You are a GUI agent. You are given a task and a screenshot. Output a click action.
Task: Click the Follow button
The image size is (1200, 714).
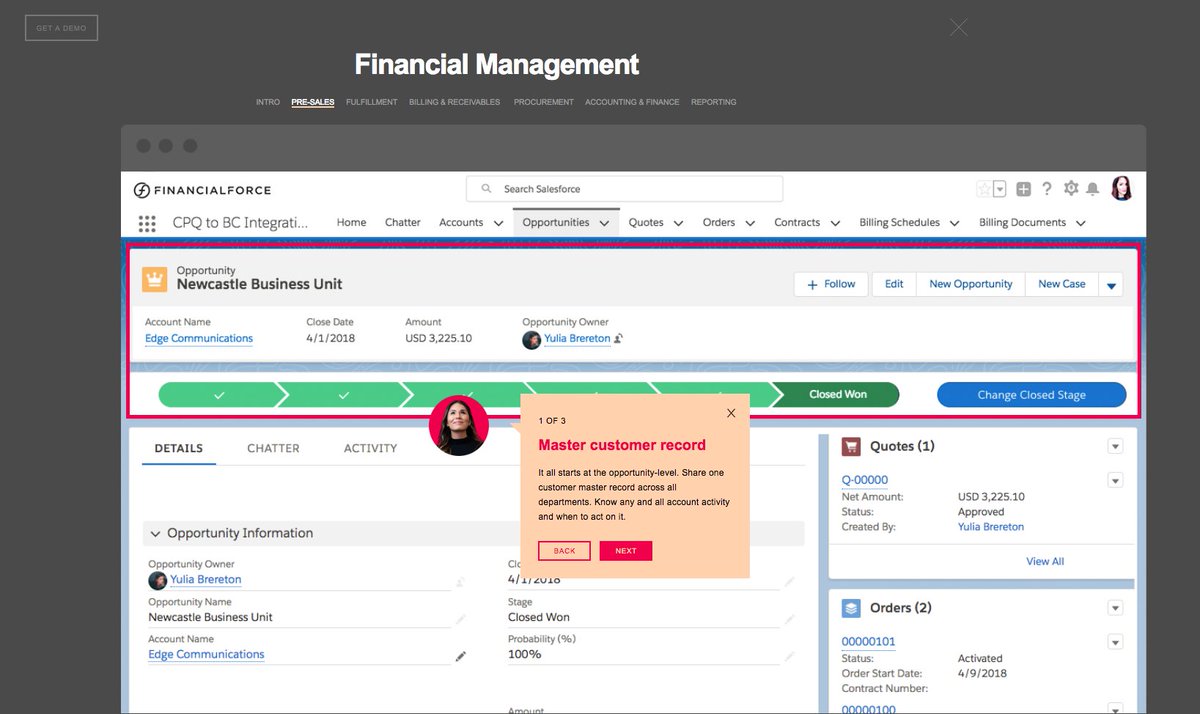[832, 285]
